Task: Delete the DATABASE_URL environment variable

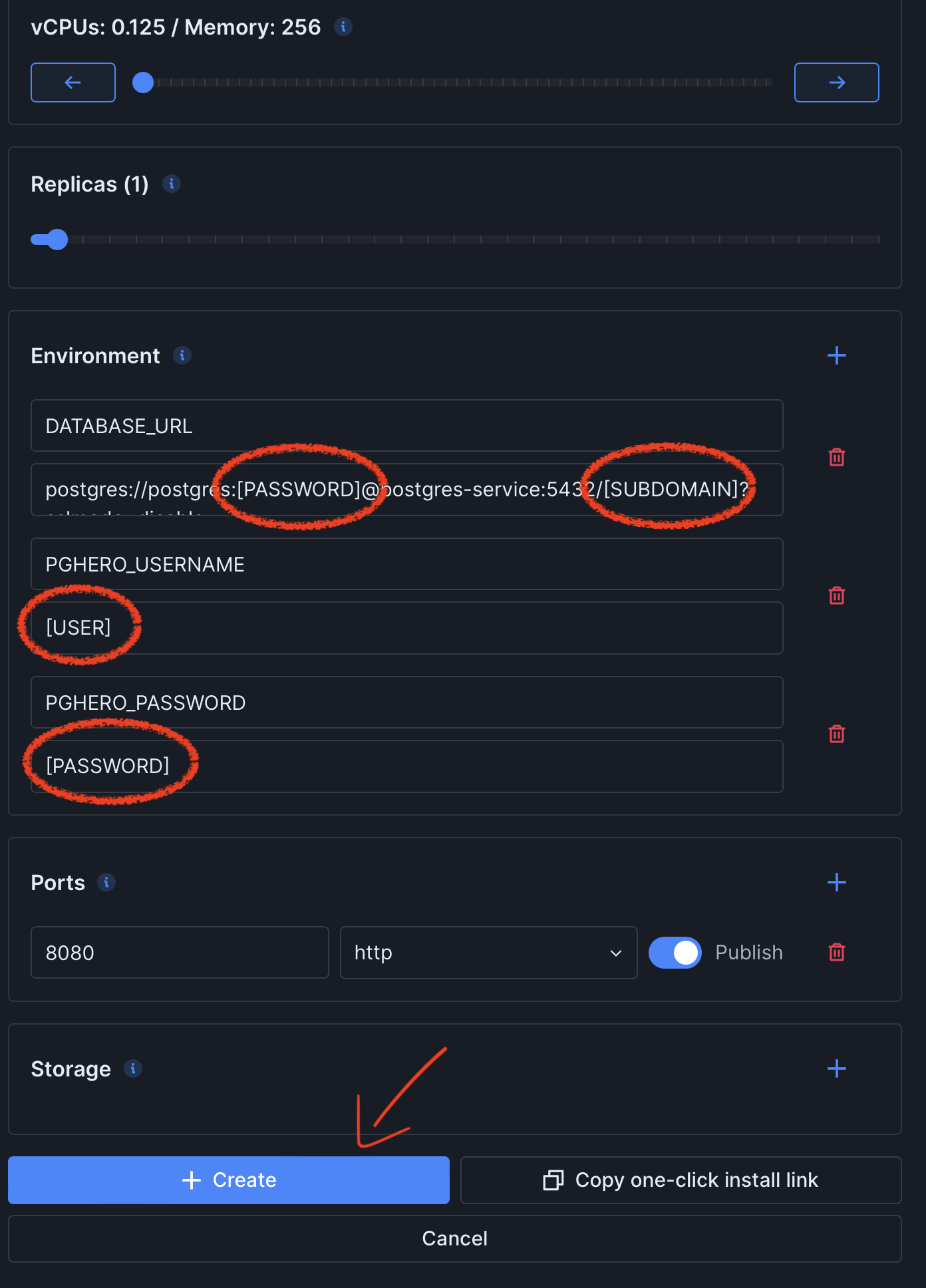Action: (x=836, y=458)
